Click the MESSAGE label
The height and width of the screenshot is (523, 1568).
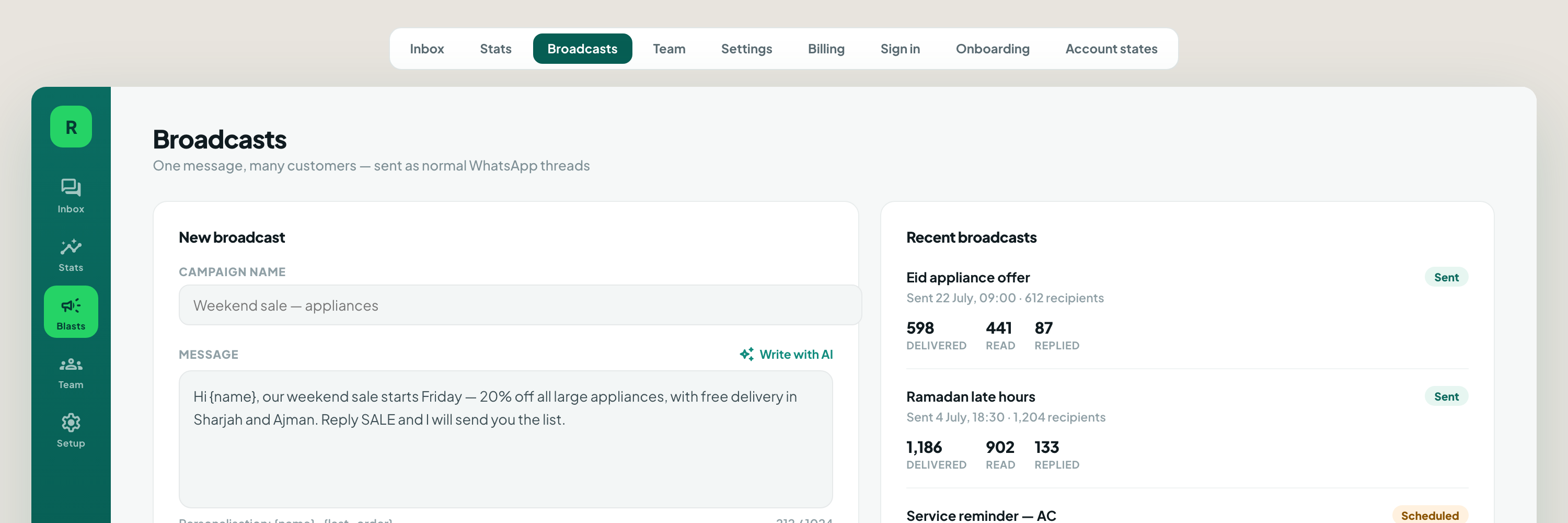208,355
